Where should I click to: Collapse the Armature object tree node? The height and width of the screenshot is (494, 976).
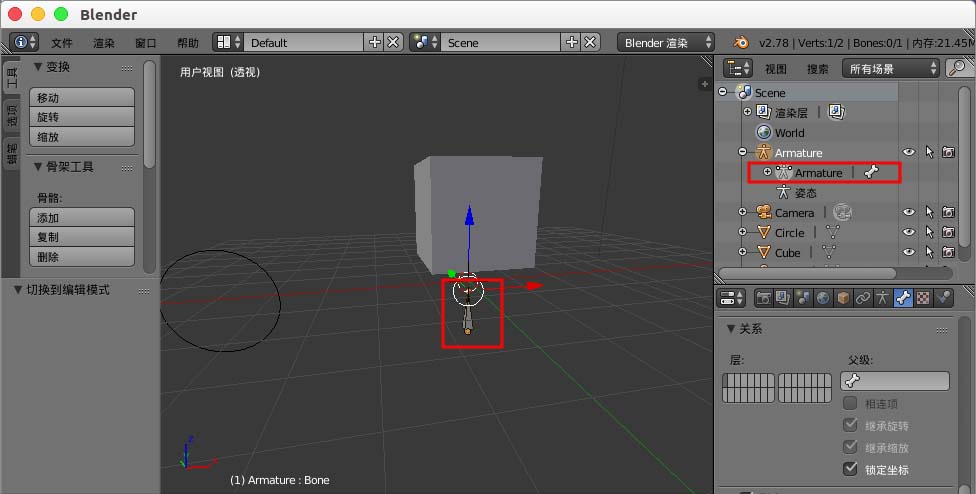coord(742,152)
